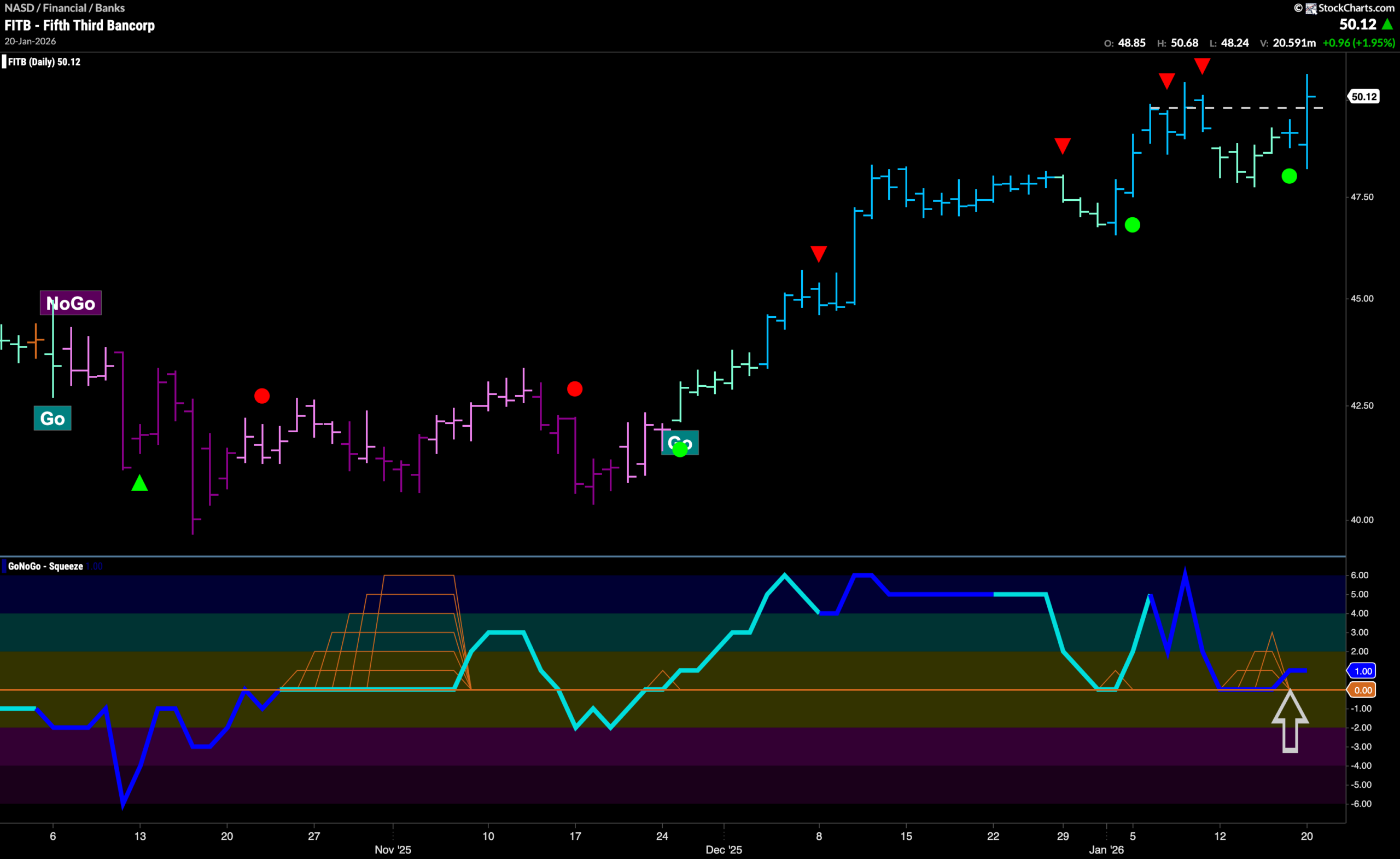Select the red countertrend triangle above the January highs
Image resolution: width=1400 pixels, height=859 pixels.
[x=1201, y=65]
